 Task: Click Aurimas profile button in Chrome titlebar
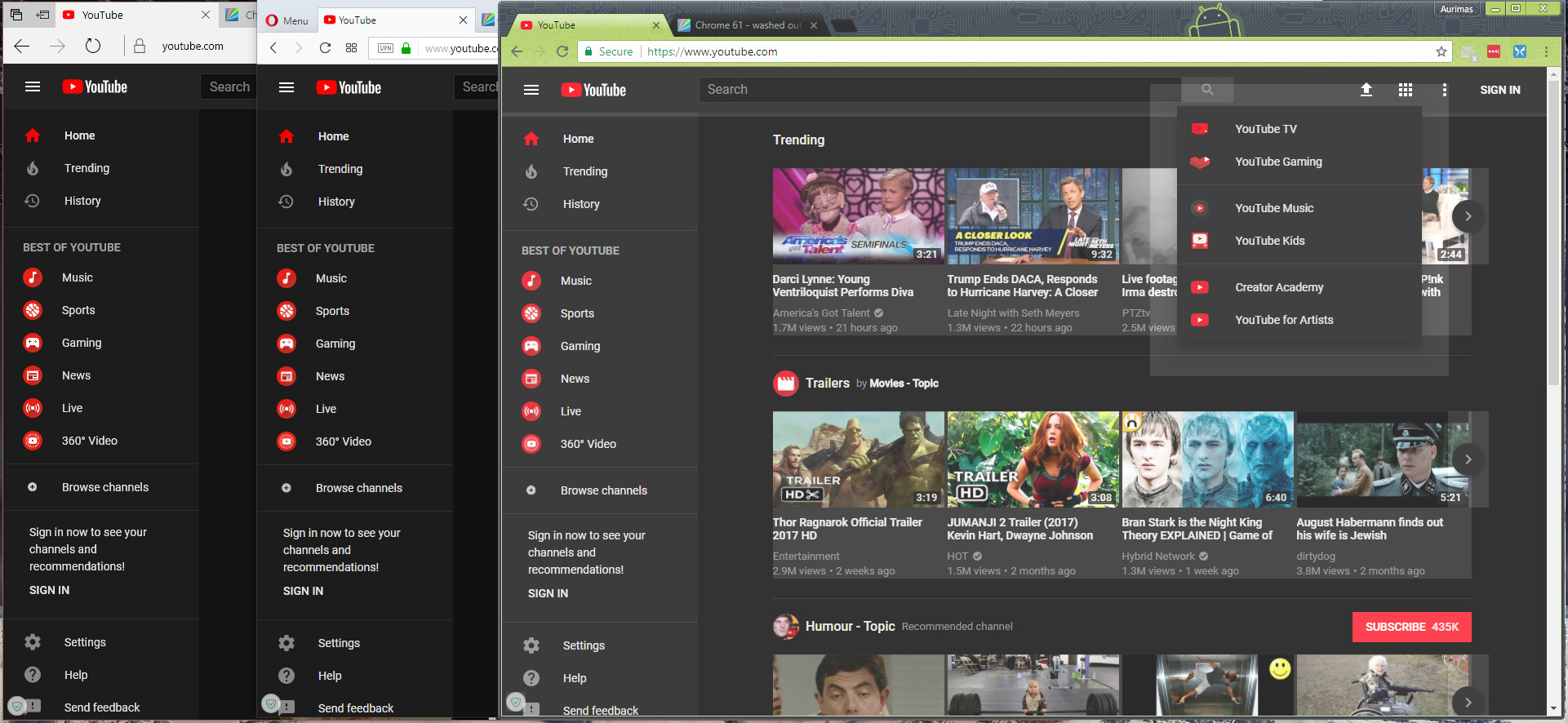tap(1456, 9)
